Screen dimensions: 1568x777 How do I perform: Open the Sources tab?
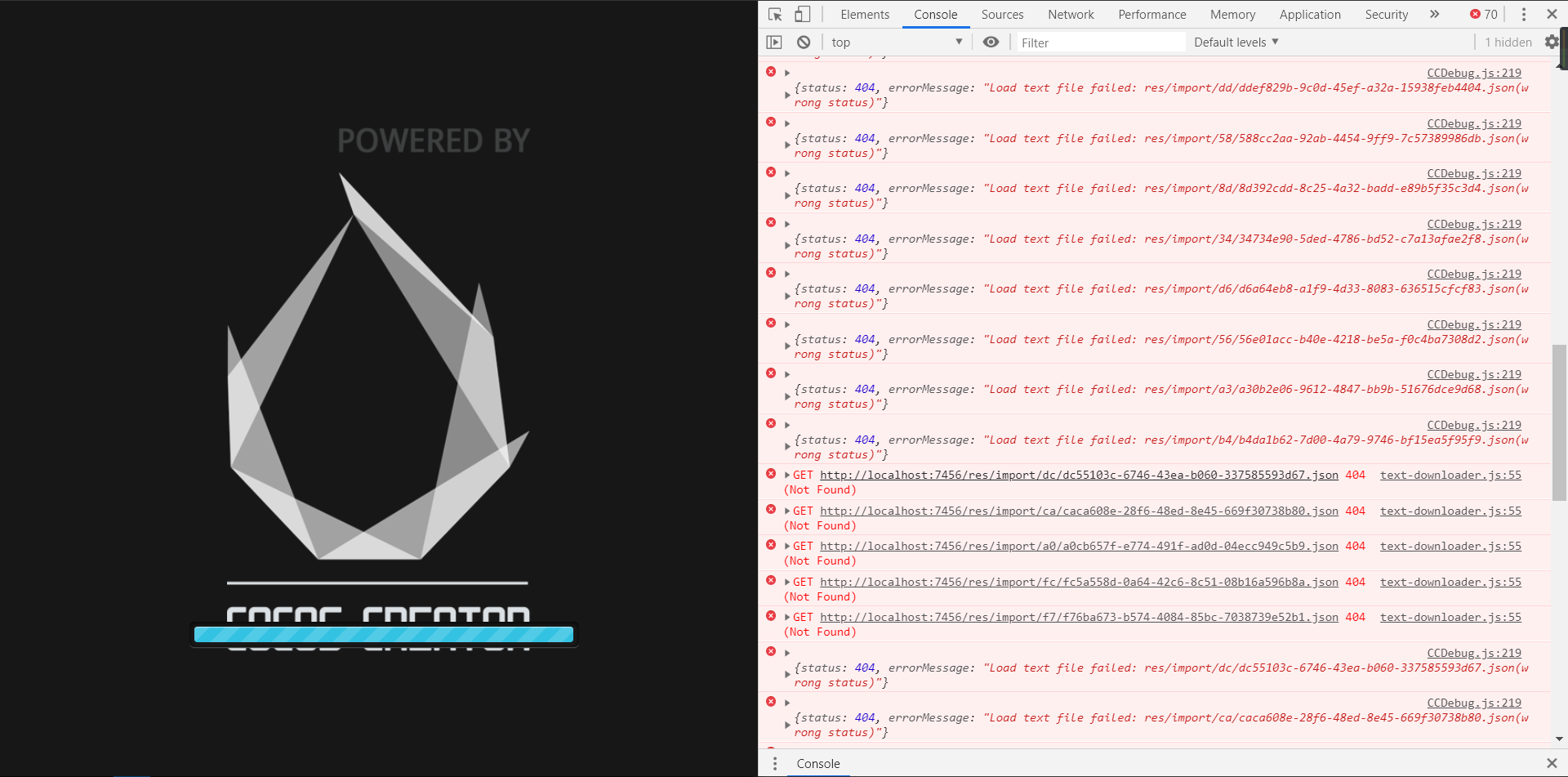coord(1002,14)
